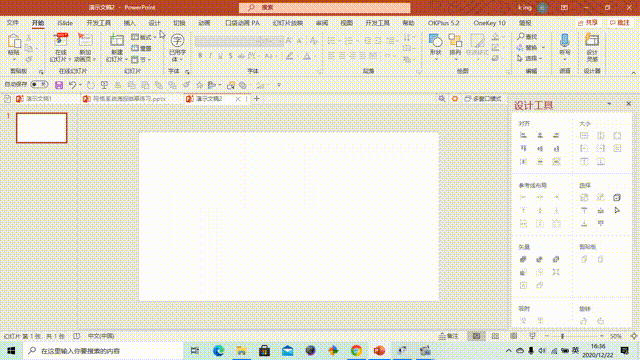Collapse the ribbon with chevron
This screenshot has height=360, width=640.
(633, 73)
